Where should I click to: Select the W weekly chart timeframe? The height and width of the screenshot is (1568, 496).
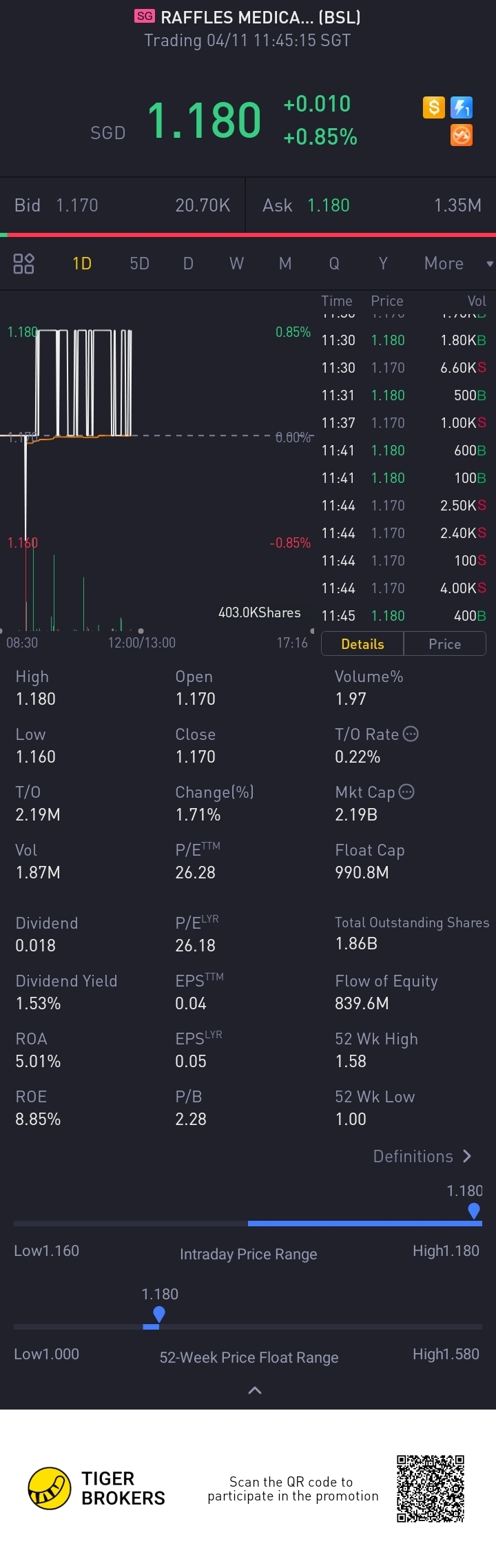236,263
